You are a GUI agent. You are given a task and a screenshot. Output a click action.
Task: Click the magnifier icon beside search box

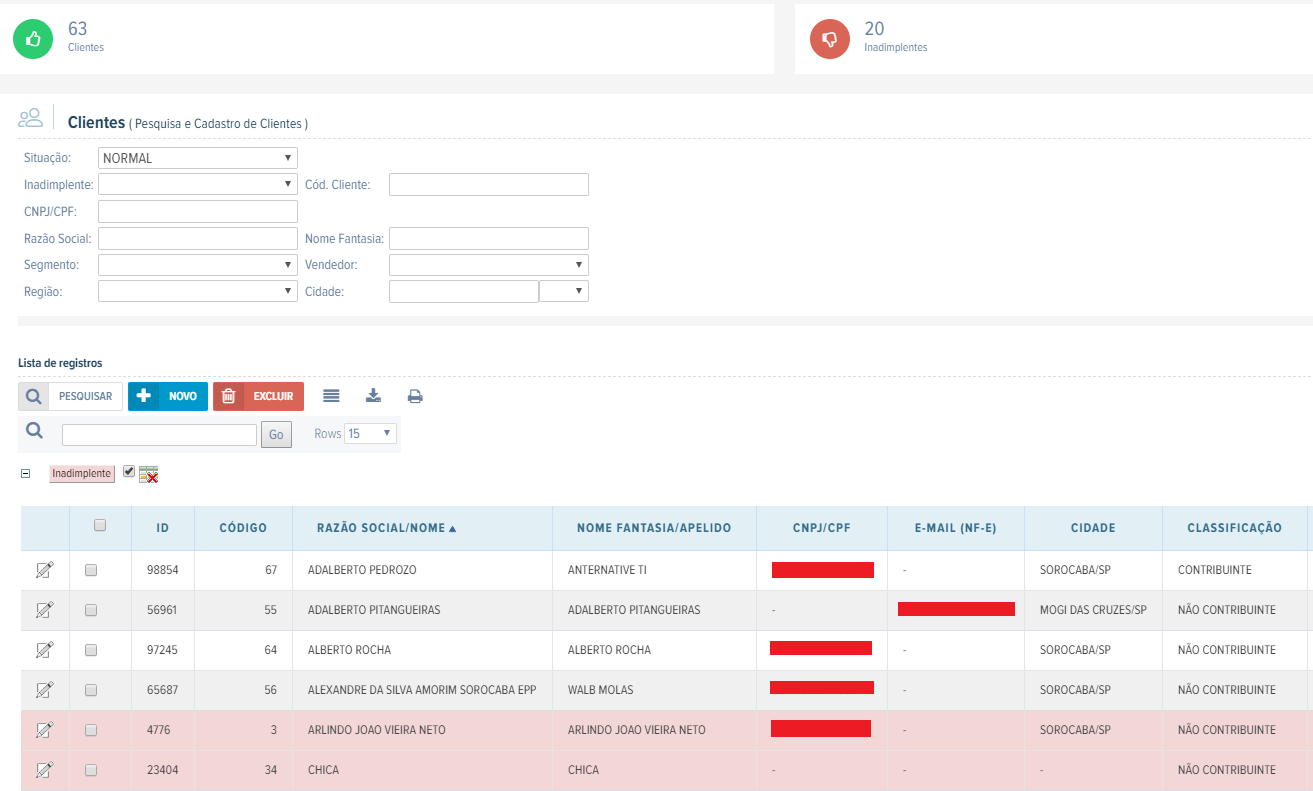[x=35, y=431]
